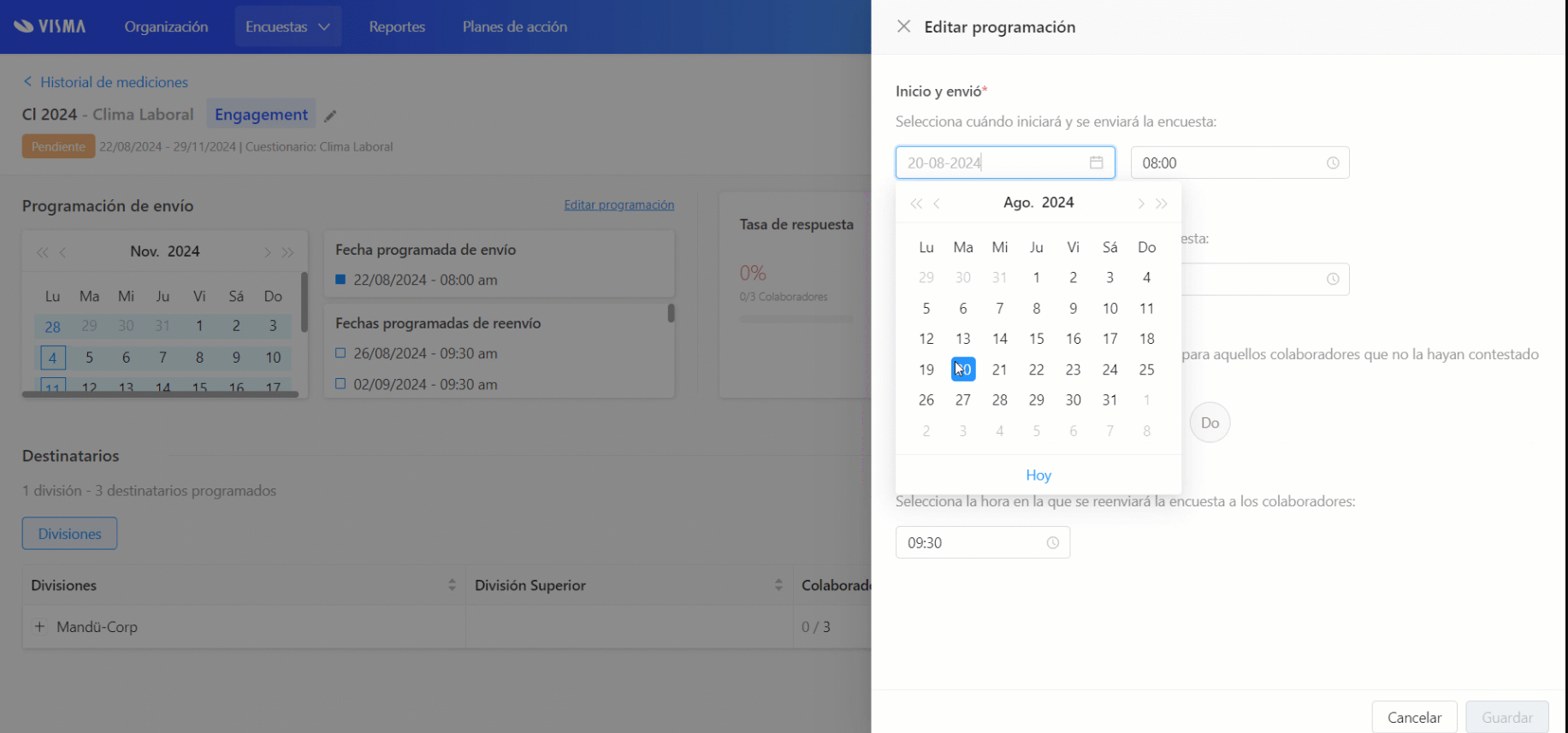1568x733 pixels.
Task: Click the vertical scrollbar of the Nov. 2024 calendar
Action: point(304,302)
